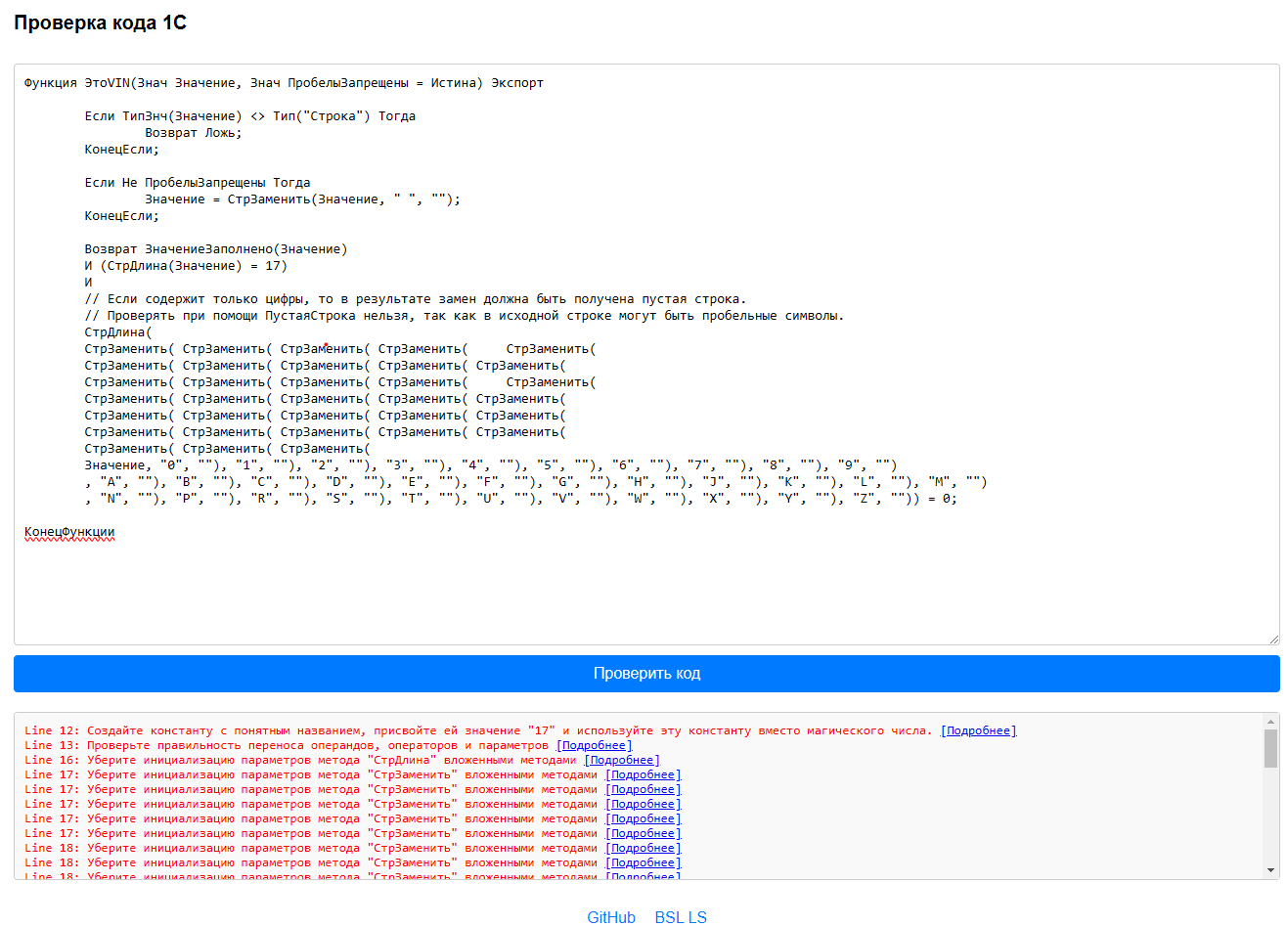This screenshot has width=1288, height=927.
Task: Open Подробнее for the first Line 17 warning
Action: pos(643,774)
